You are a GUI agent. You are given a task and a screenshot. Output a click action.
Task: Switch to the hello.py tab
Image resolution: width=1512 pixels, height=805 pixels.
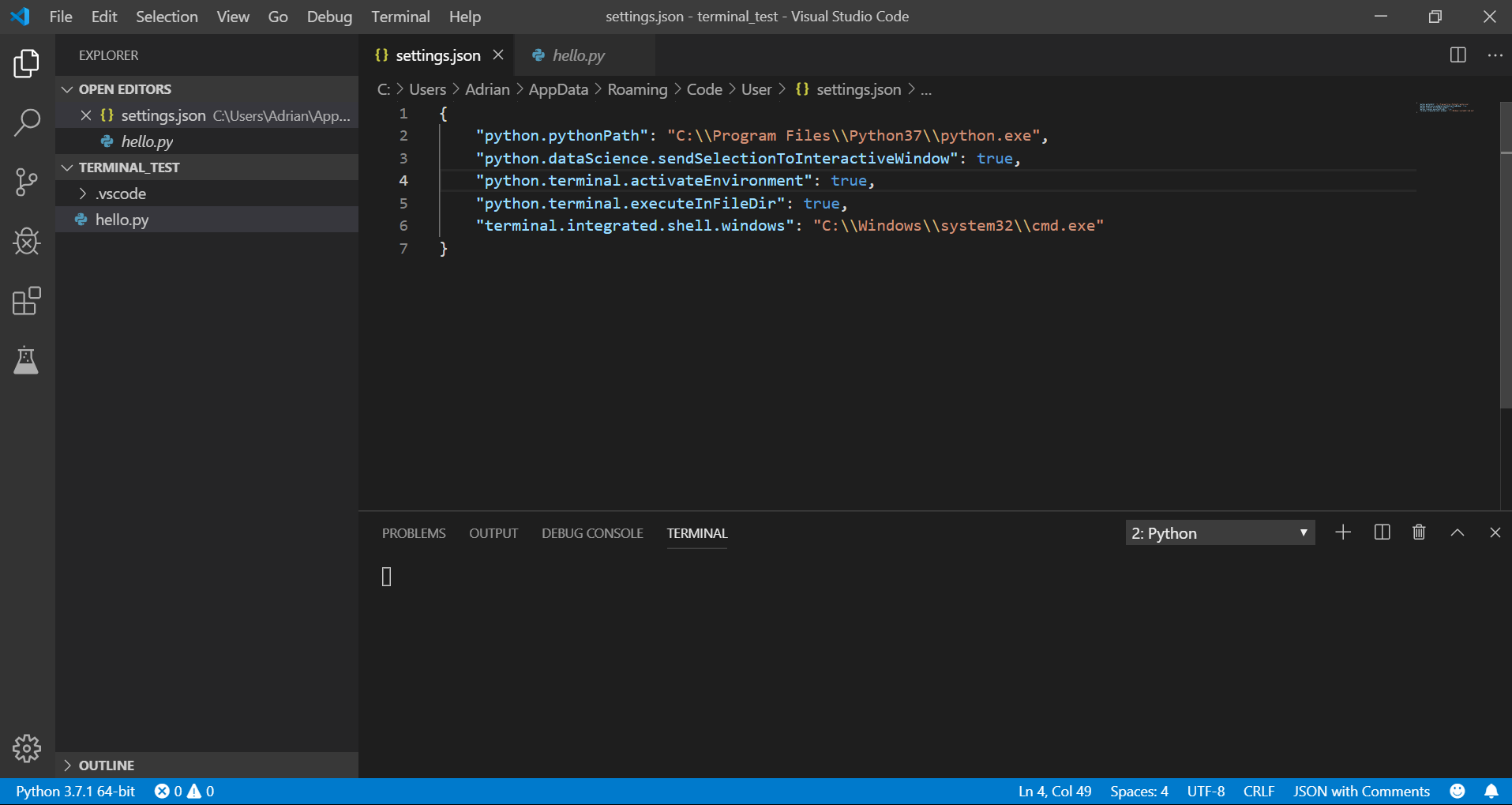(x=578, y=55)
